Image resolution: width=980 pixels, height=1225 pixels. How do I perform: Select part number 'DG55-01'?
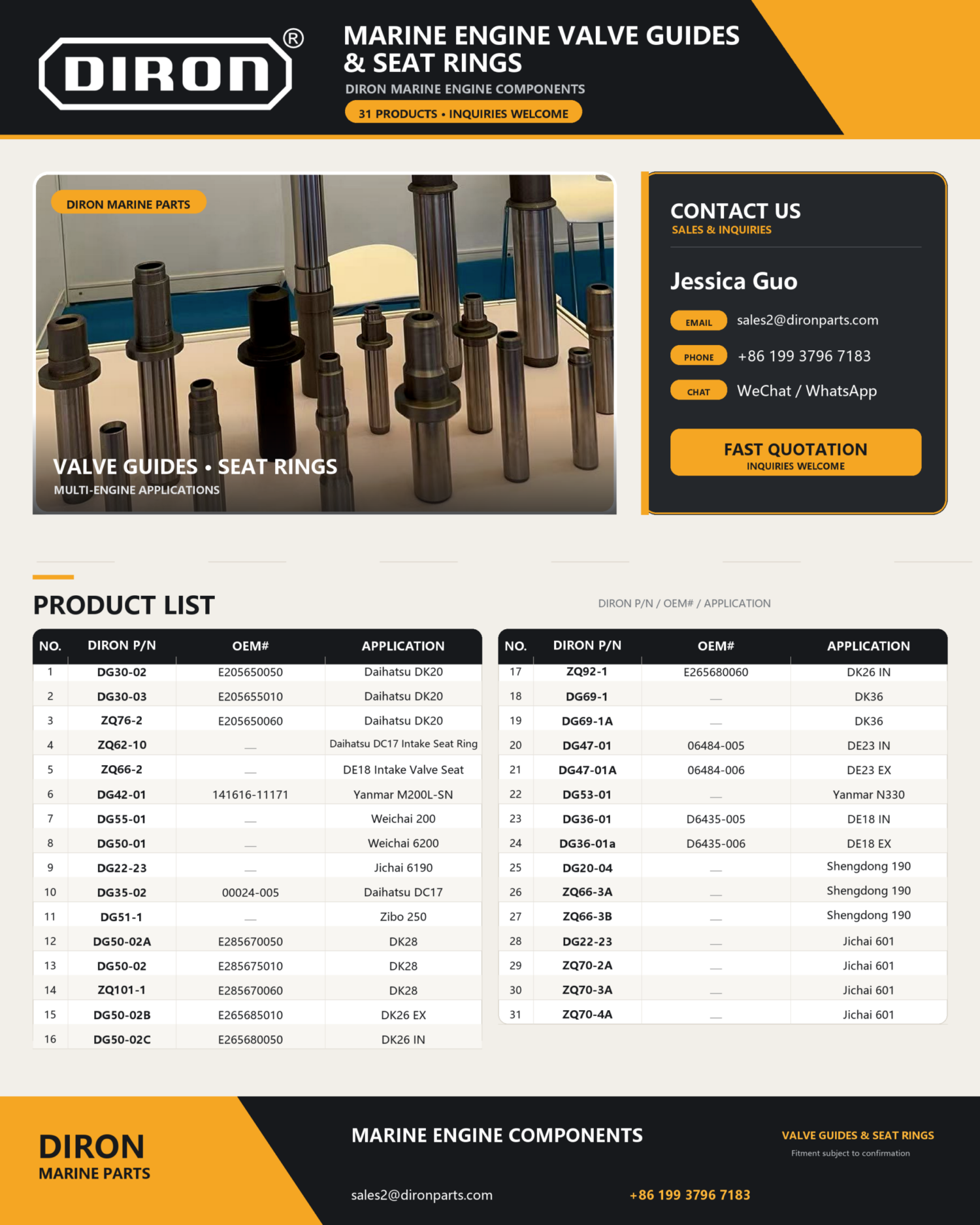point(122,819)
